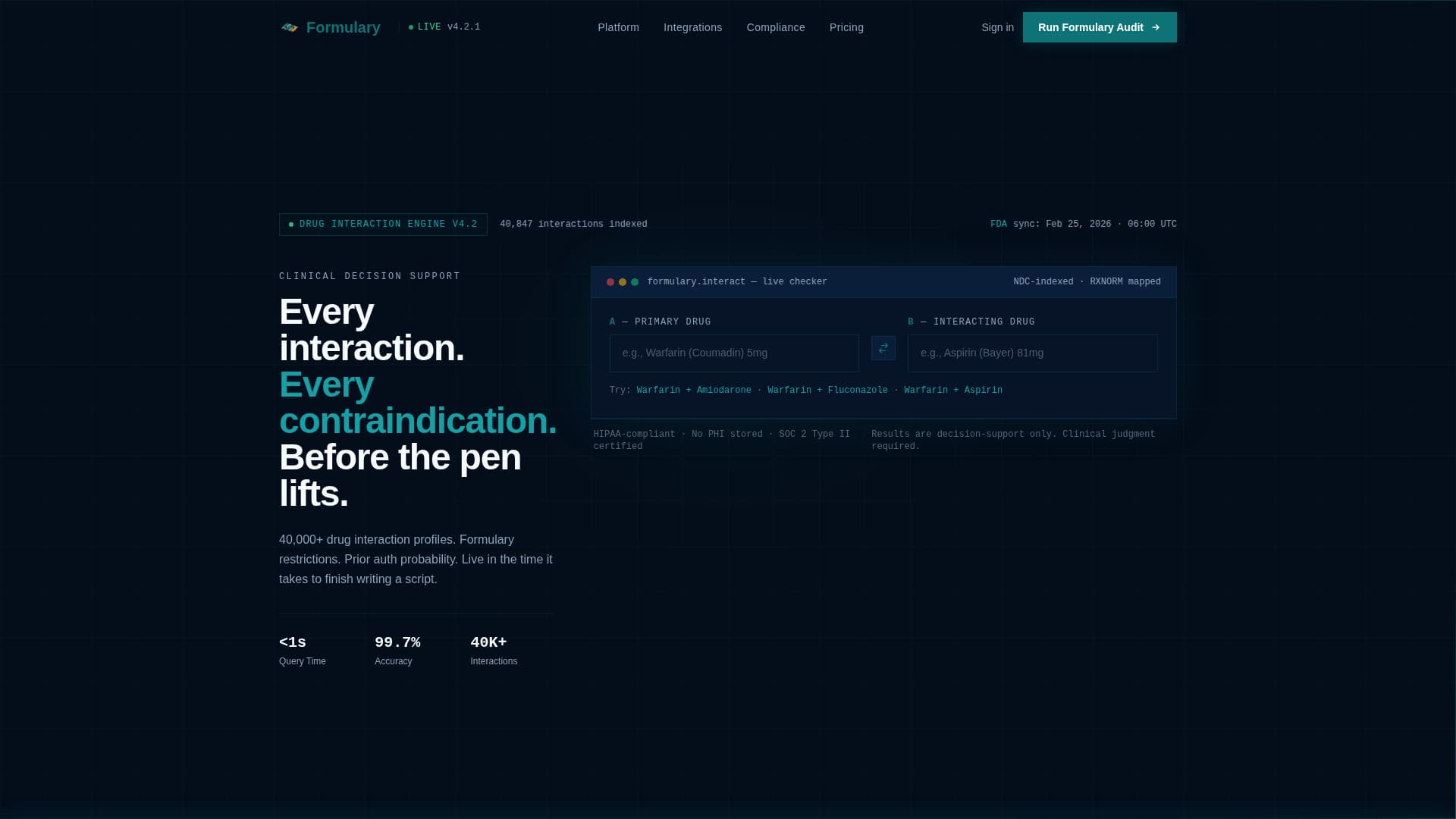Screen dimensions: 1456x819
Task: Click the Clinical Decision Support label
Action: click(370, 277)
